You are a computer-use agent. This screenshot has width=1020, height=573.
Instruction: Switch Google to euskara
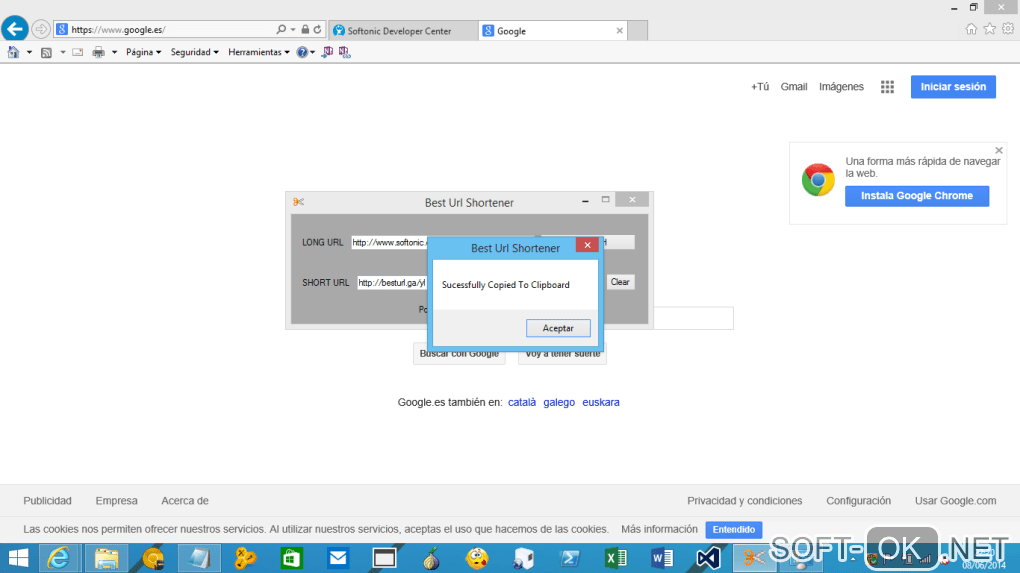coord(600,402)
